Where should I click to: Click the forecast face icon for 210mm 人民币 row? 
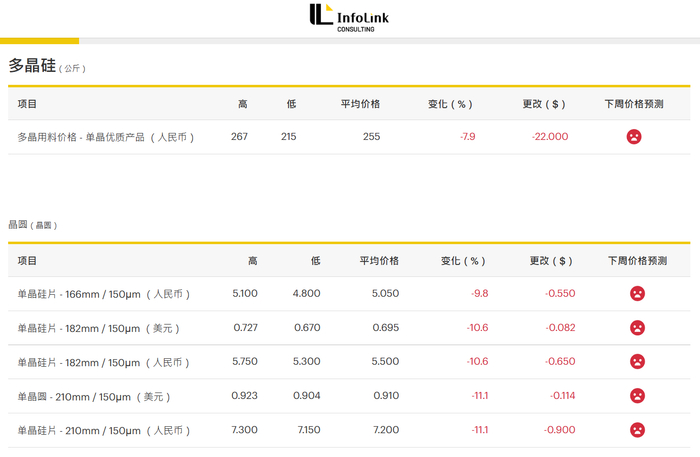[637, 430]
